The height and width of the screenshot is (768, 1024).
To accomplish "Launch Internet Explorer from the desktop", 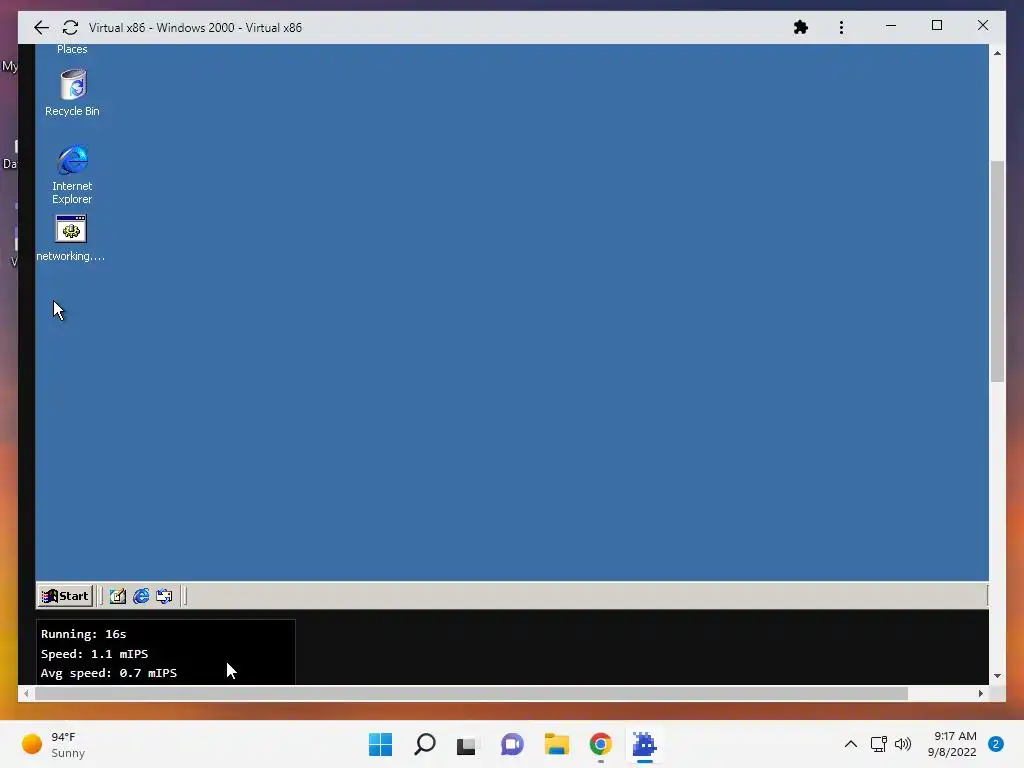I will click(x=72, y=174).
